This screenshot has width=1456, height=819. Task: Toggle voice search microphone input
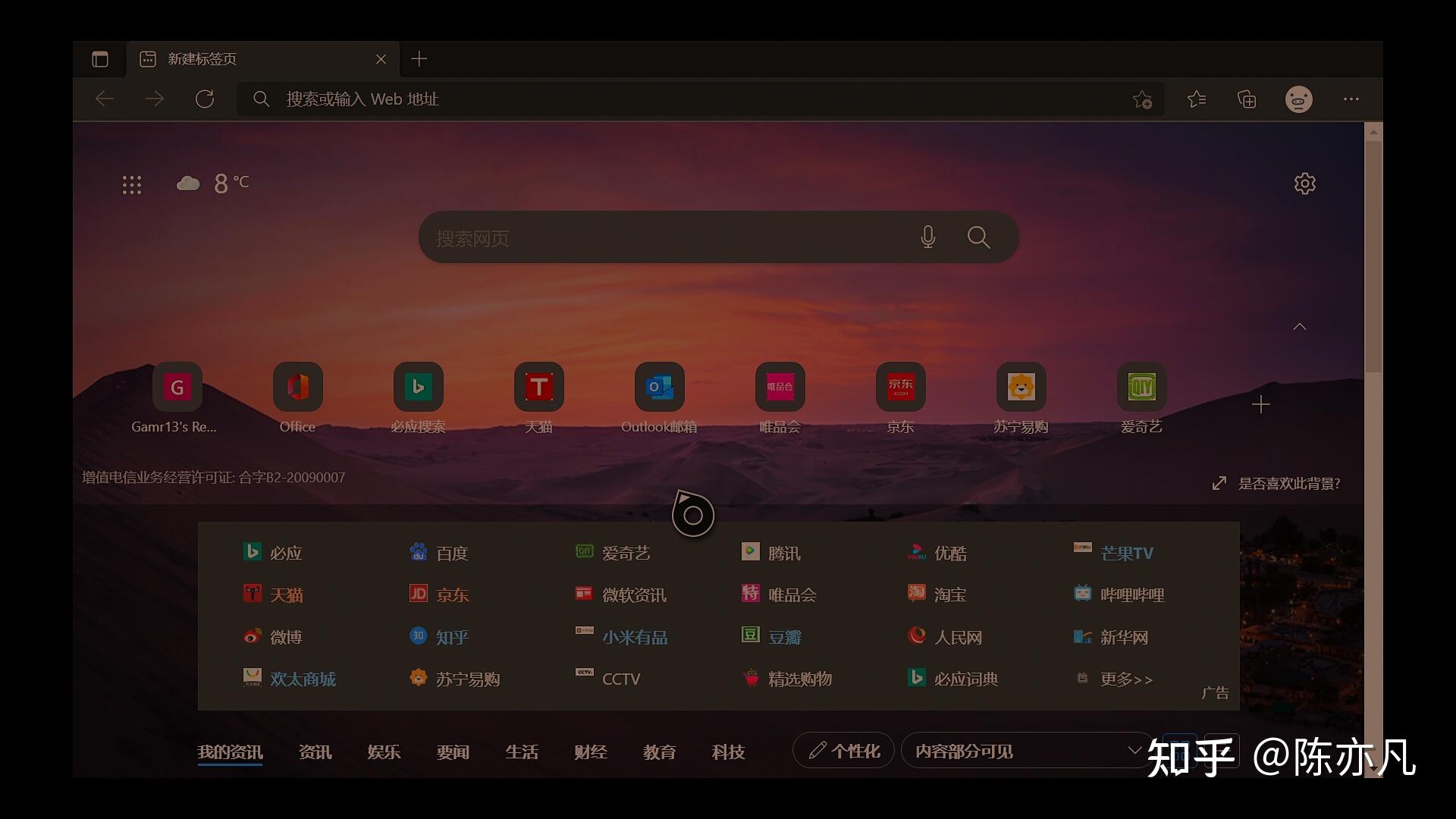coord(927,237)
